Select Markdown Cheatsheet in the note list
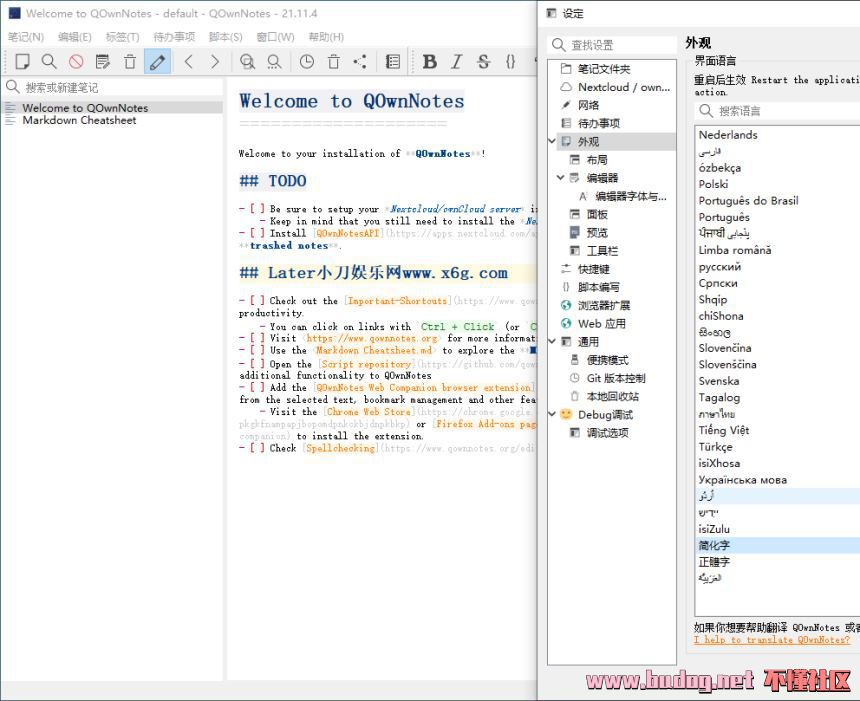 pyautogui.click(x=79, y=120)
